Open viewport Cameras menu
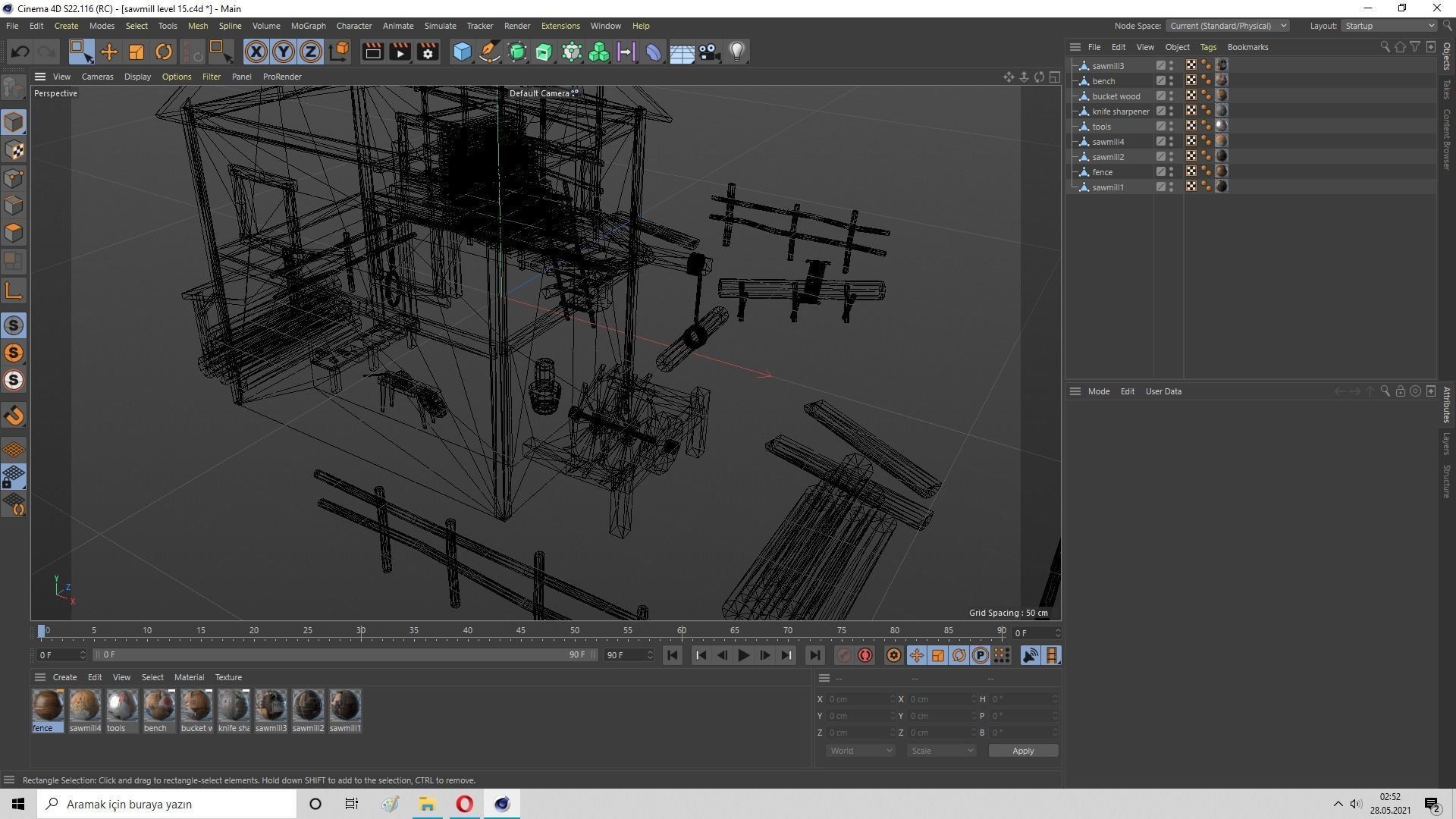The width and height of the screenshot is (1456, 819). (97, 77)
